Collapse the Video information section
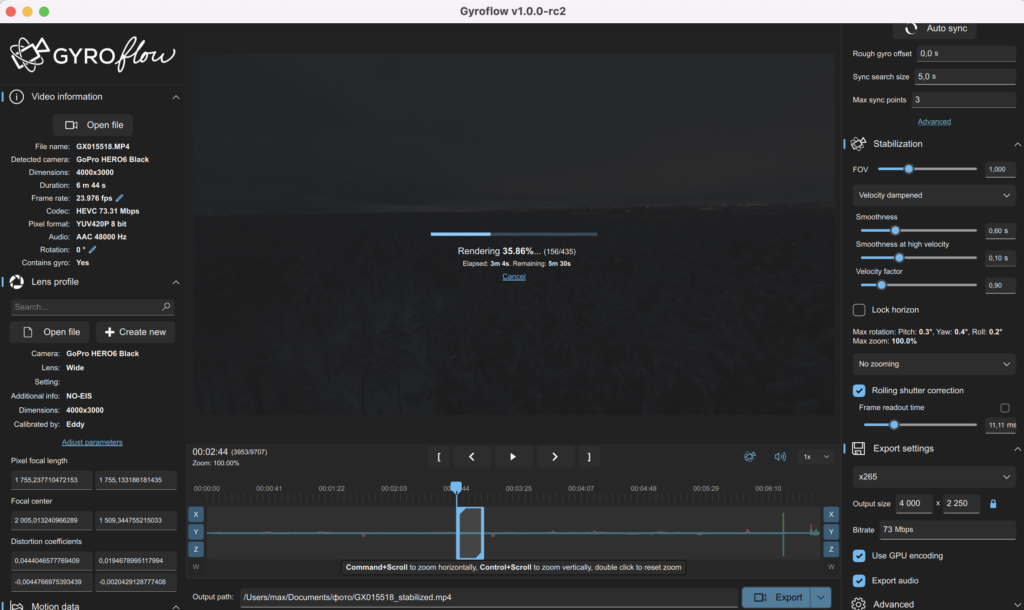This screenshot has height=610, width=1024. pyautogui.click(x=176, y=97)
